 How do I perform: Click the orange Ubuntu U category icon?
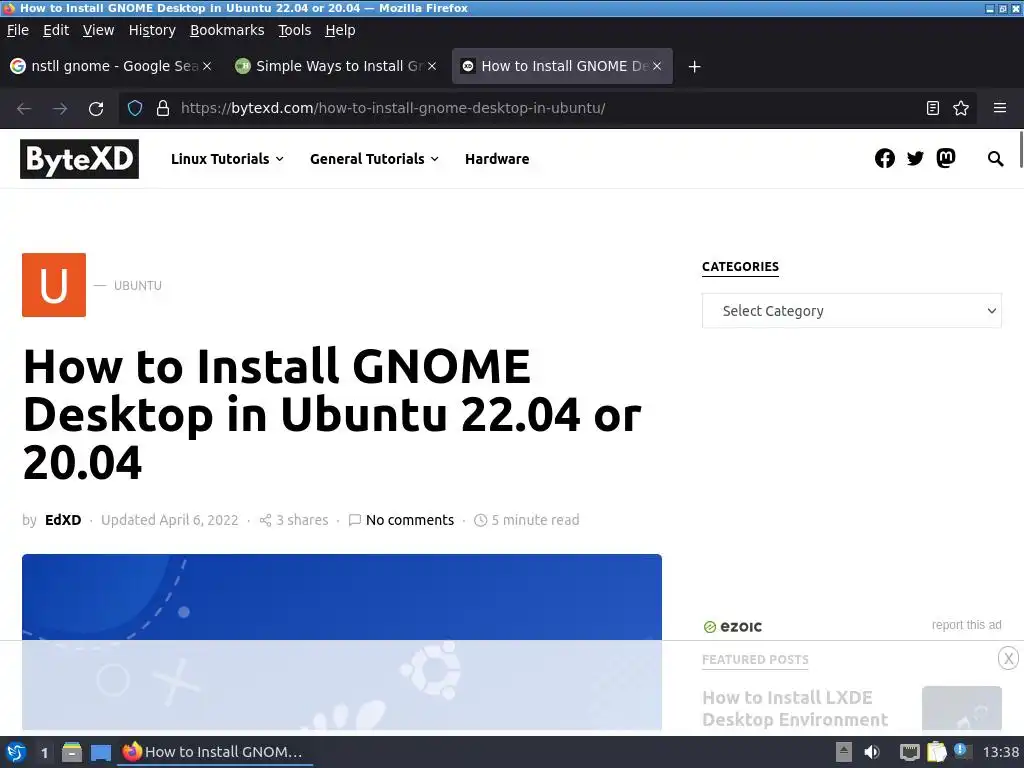[x=54, y=285]
